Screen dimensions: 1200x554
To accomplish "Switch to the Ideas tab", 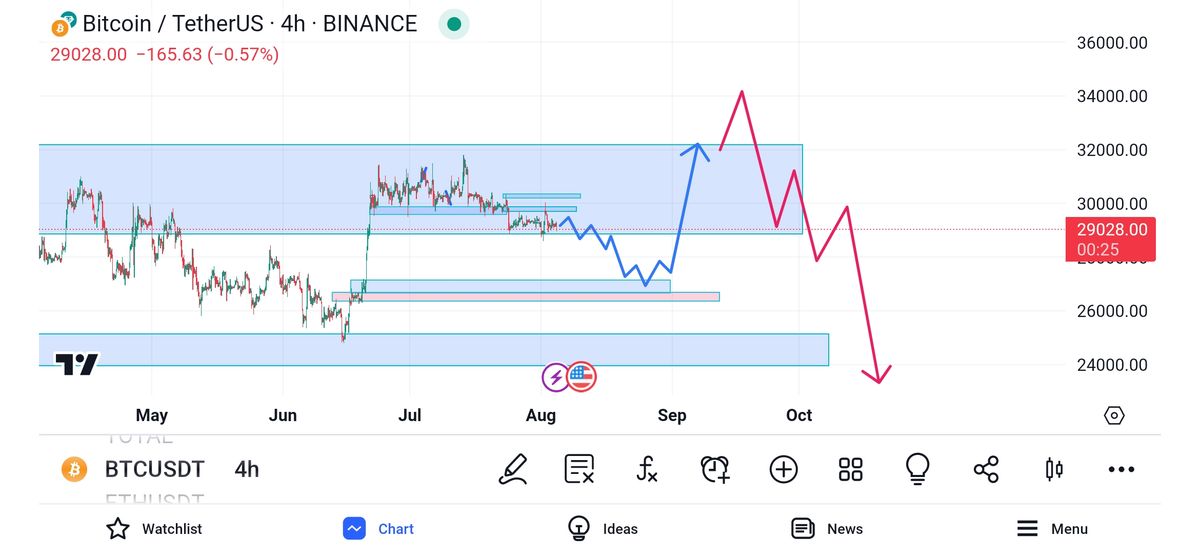I will pos(603,529).
